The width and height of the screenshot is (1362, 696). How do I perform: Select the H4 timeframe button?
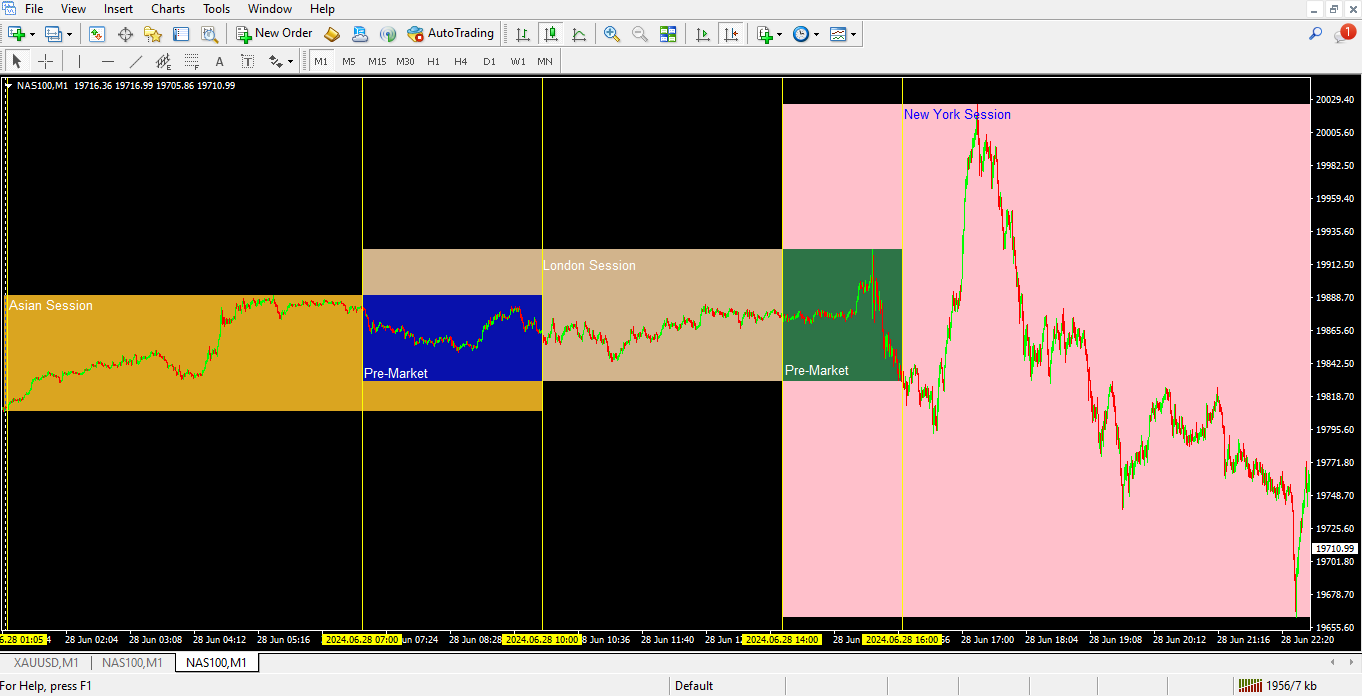461,61
